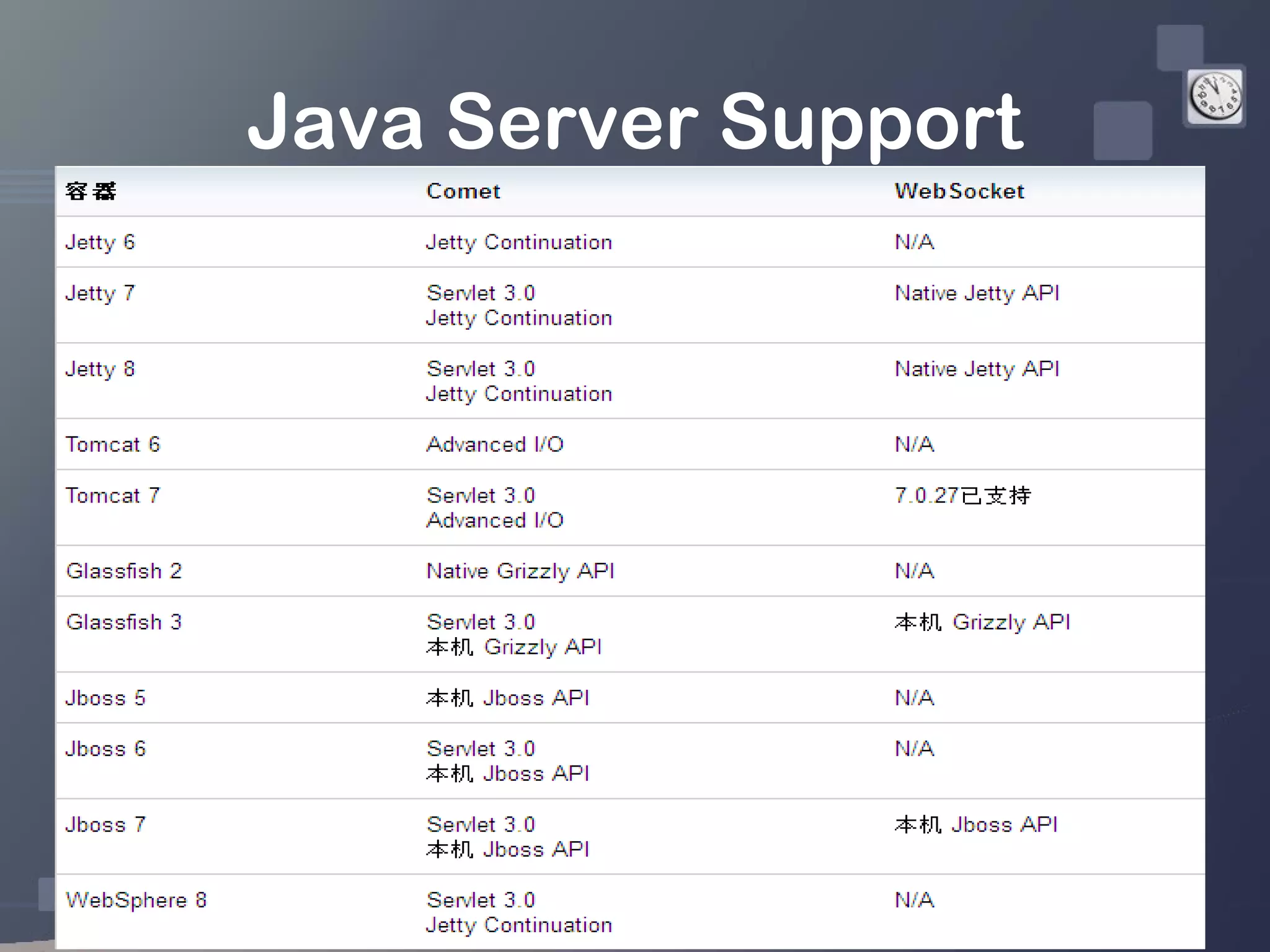Click "Native Jetty API" in the Jetty 7 row

click(977, 293)
